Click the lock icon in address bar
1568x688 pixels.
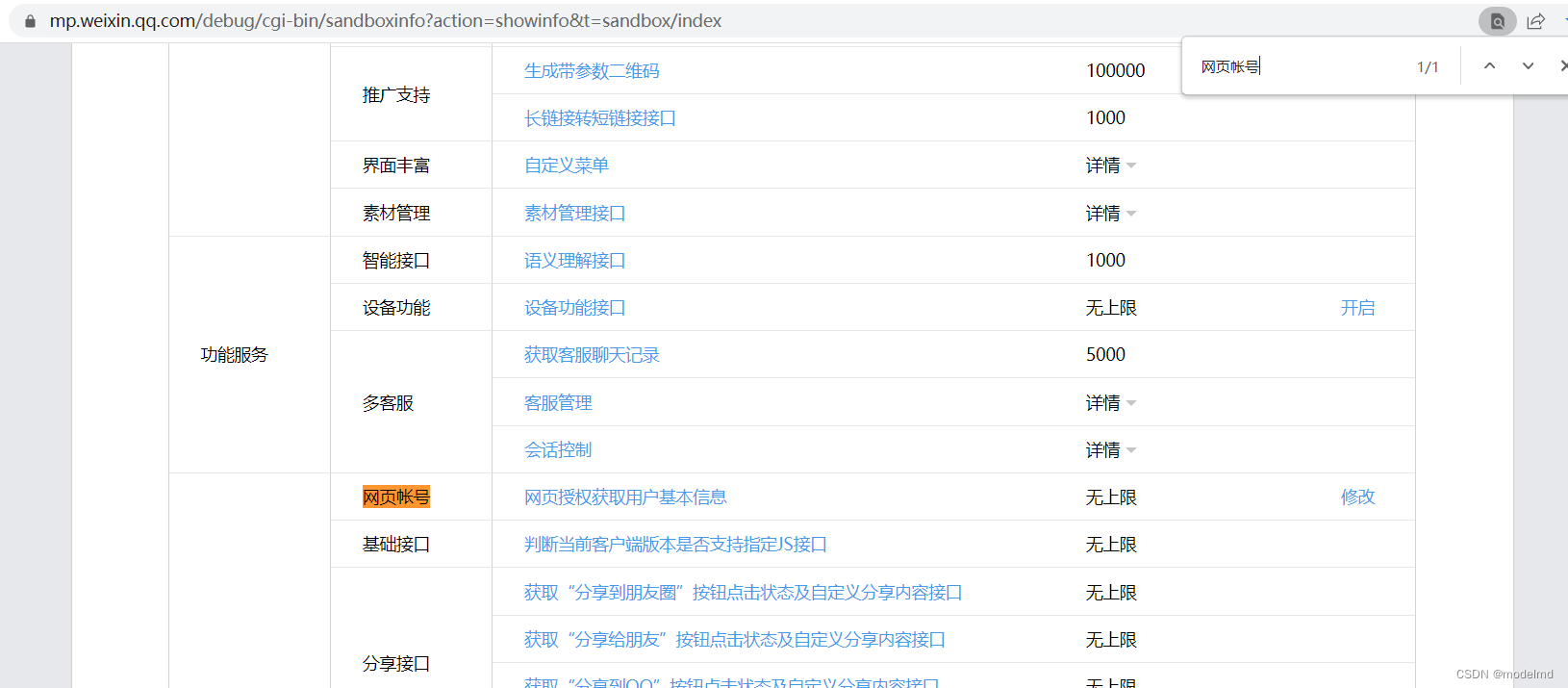[x=30, y=21]
